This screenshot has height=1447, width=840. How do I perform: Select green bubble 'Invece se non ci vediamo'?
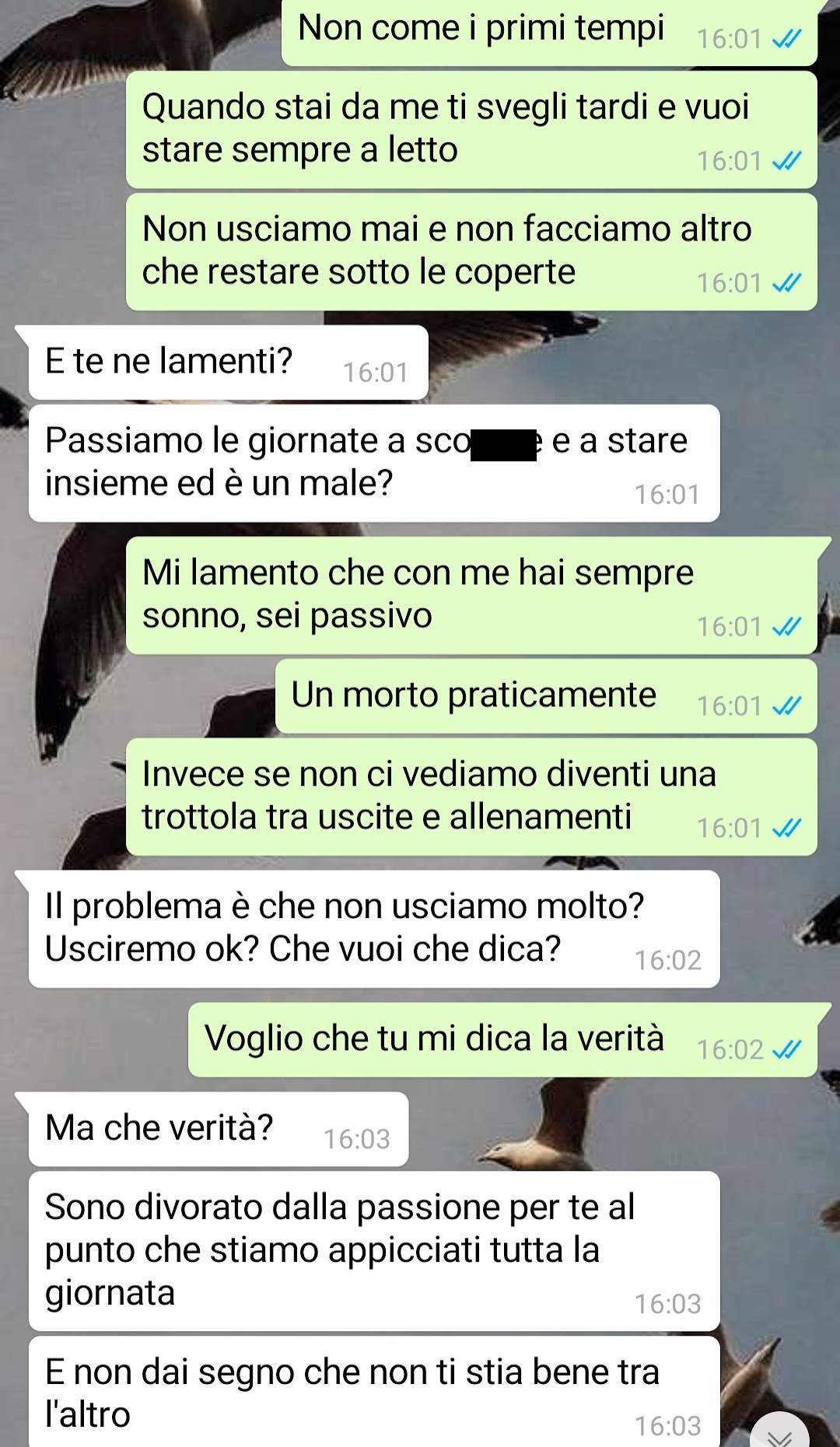click(471, 797)
